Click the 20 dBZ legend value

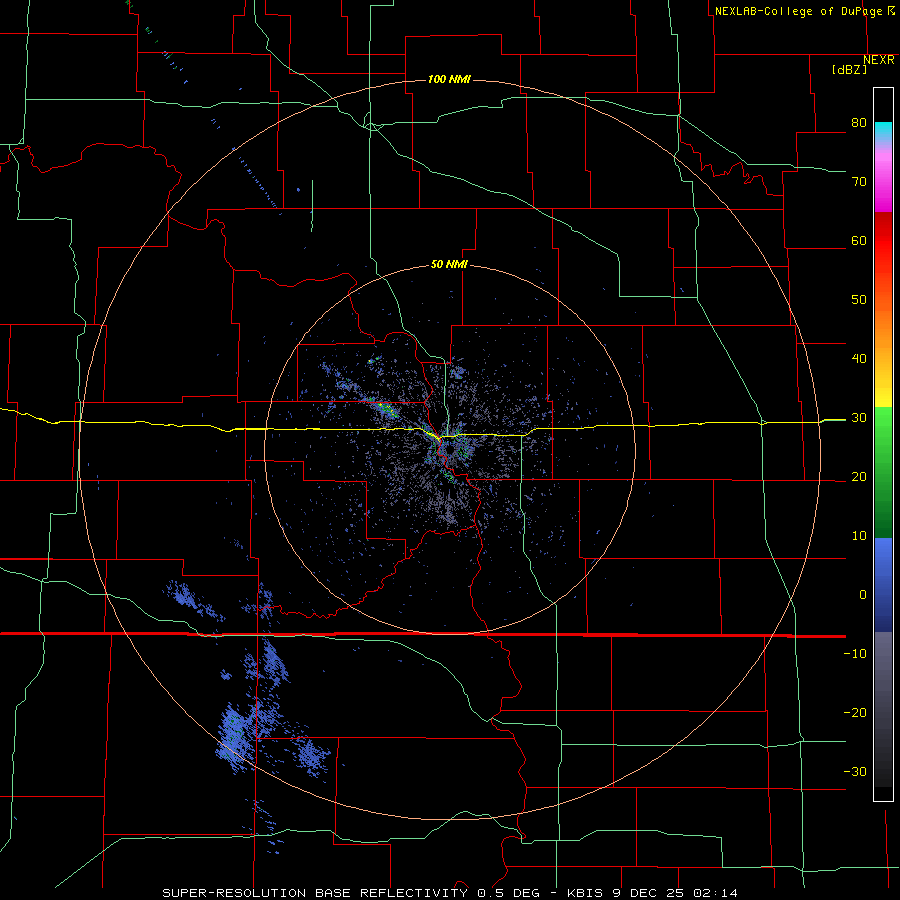coord(859,476)
